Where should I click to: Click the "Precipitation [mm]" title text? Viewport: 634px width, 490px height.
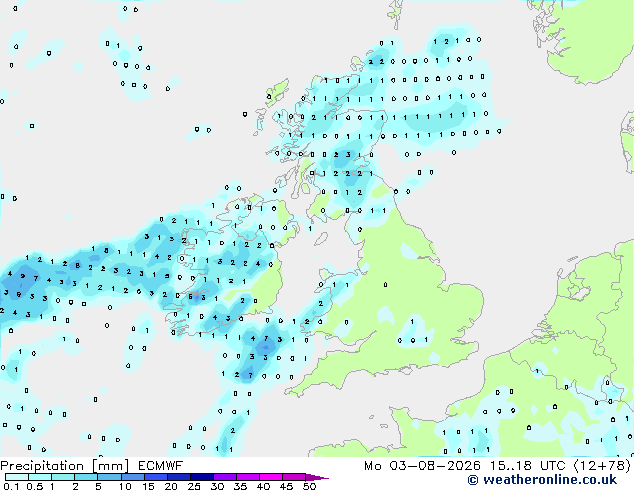(x=64, y=466)
